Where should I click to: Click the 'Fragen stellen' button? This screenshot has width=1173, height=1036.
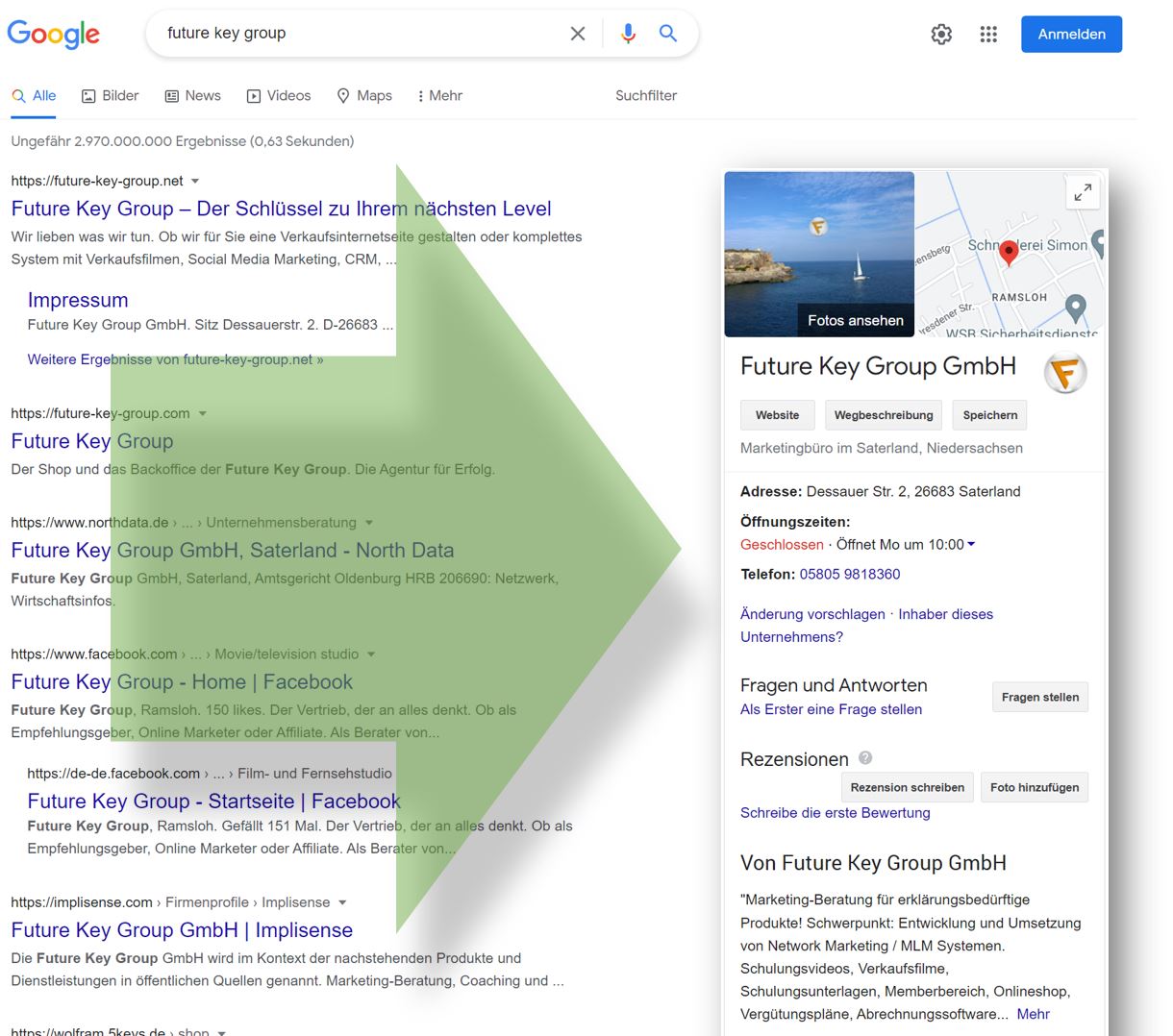click(1039, 697)
